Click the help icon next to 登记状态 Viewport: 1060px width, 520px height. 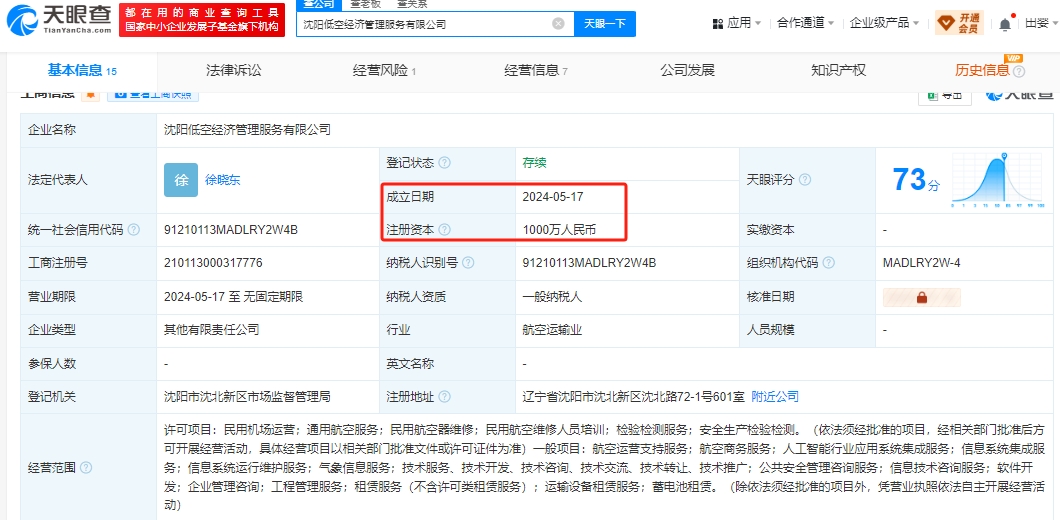[444, 164]
